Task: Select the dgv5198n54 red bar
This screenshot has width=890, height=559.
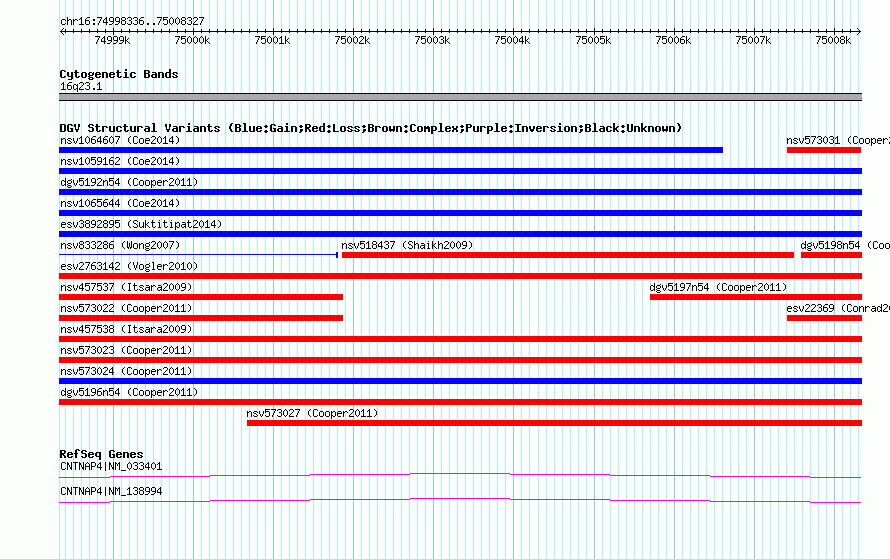Action: [x=832, y=255]
